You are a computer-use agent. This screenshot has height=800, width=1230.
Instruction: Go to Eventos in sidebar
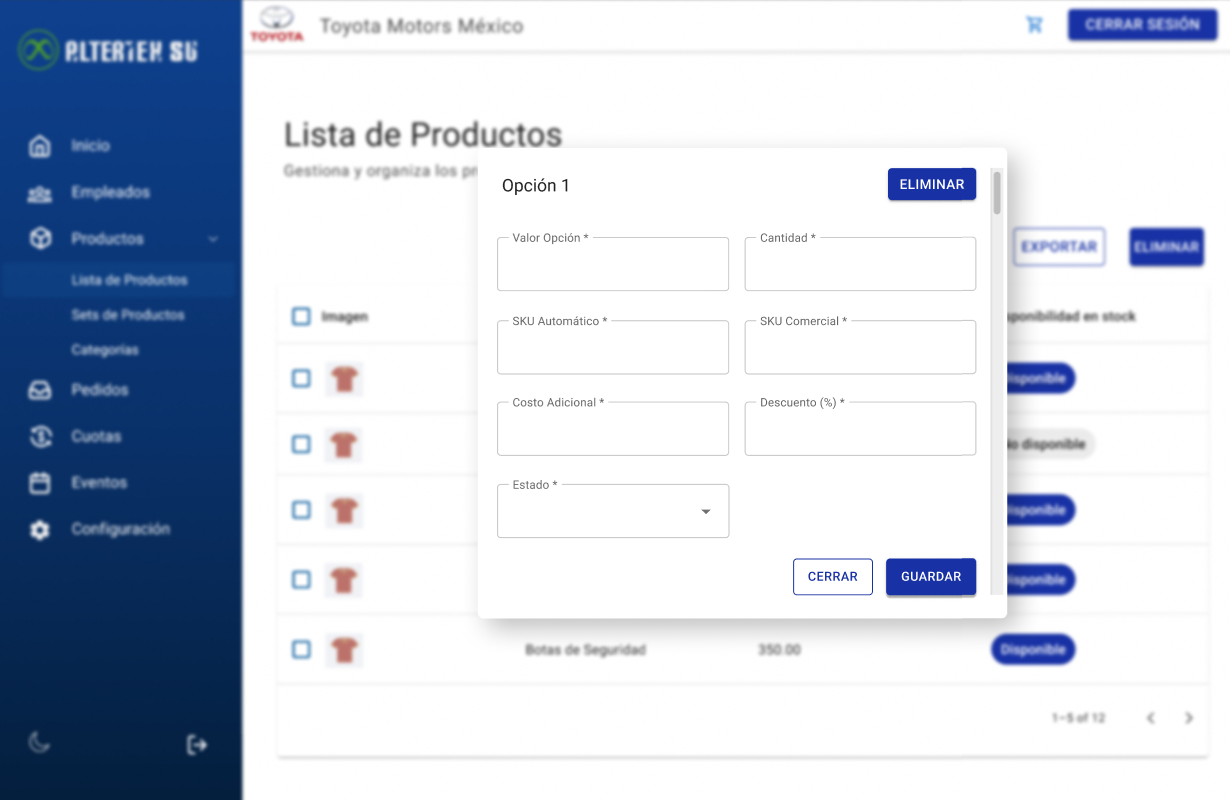(99, 483)
